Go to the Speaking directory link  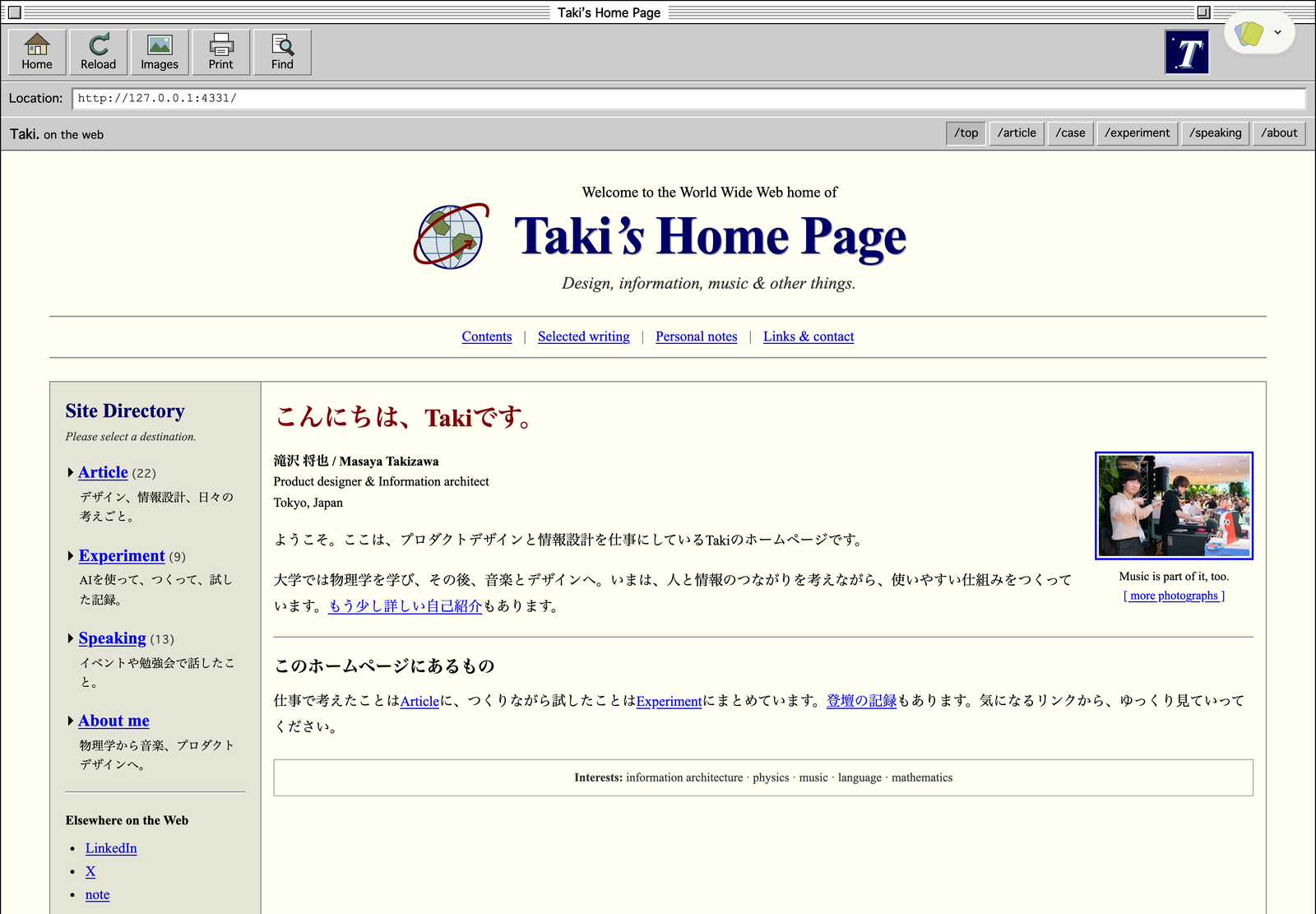(112, 638)
